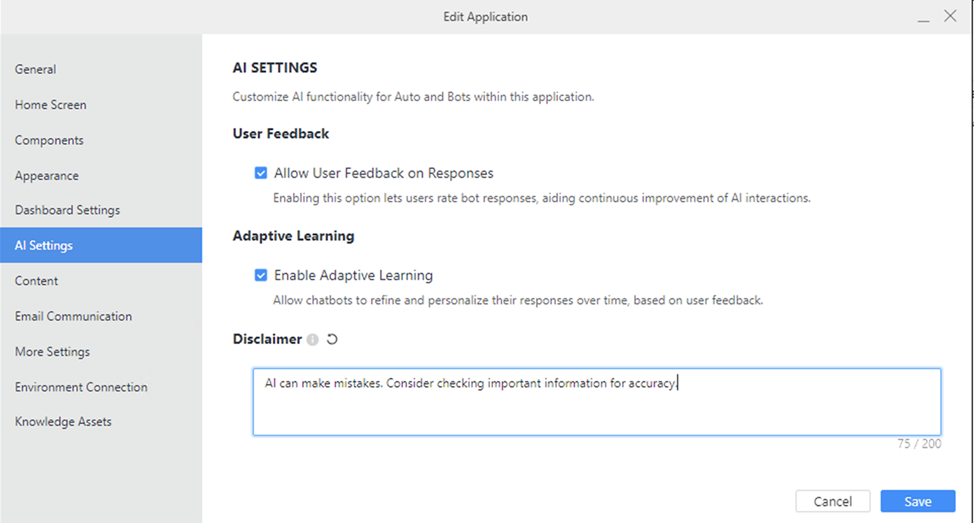
Task: Open Environment Connection settings
Action: pos(81,387)
